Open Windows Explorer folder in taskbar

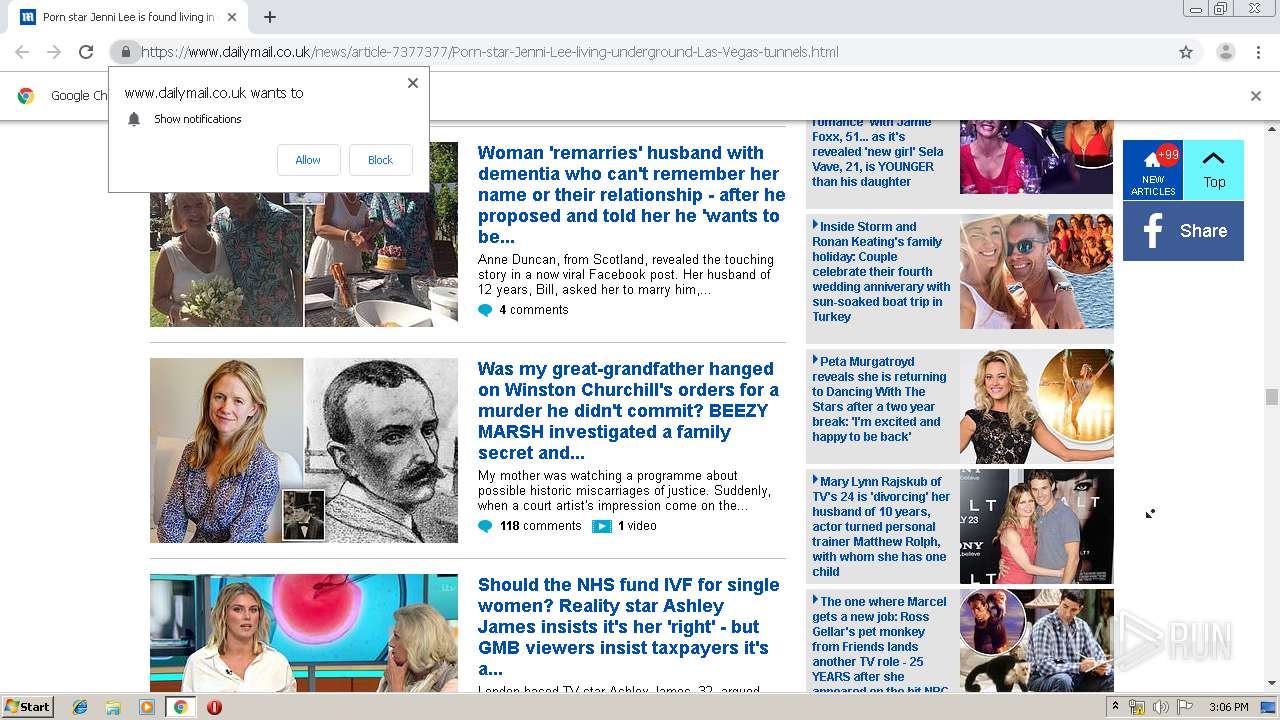pyautogui.click(x=113, y=707)
